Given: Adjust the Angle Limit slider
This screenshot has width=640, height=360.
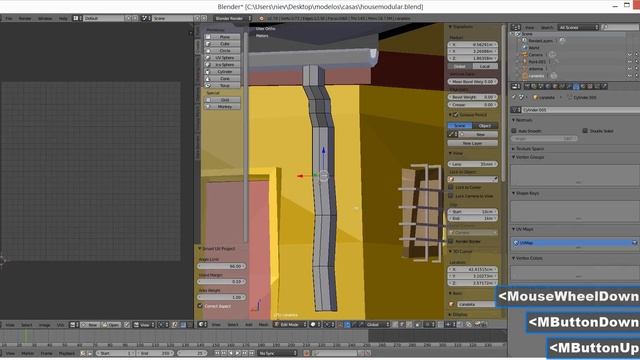Looking at the screenshot, I should pos(222,266).
